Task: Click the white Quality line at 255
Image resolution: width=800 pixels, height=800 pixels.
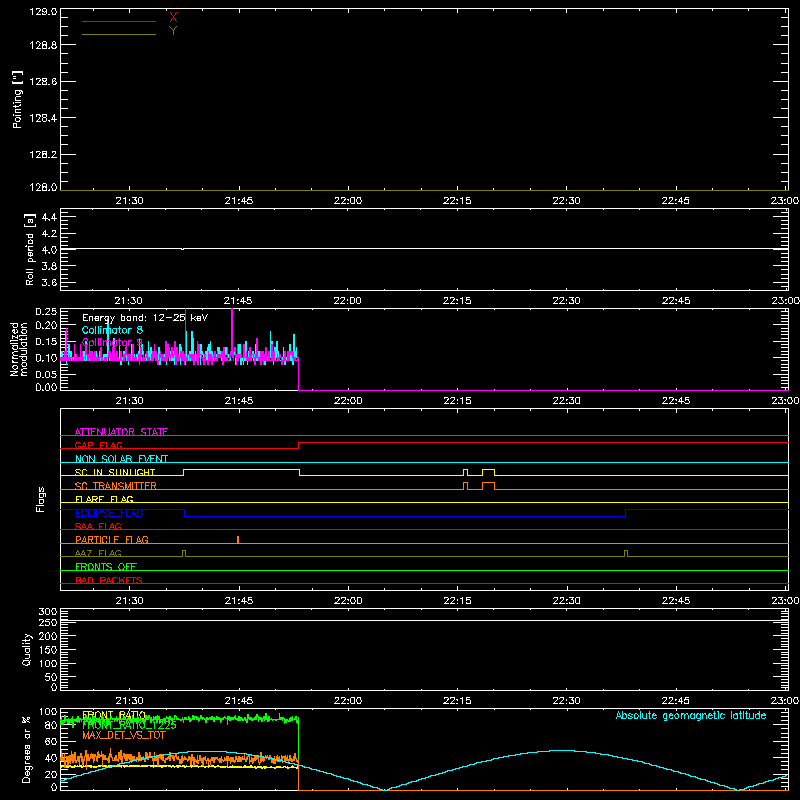Action: [424, 621]
